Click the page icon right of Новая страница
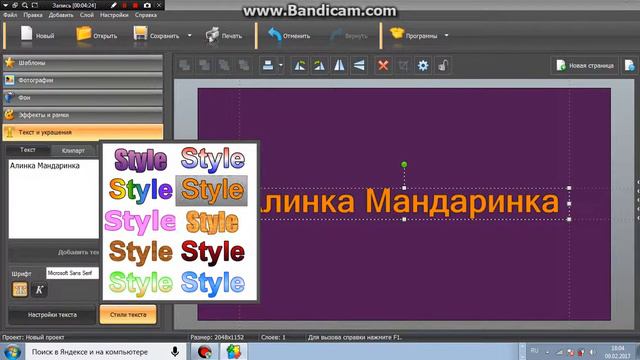Image resolution: width=640 pixels, height=360 pixels. tap(630, 65)
